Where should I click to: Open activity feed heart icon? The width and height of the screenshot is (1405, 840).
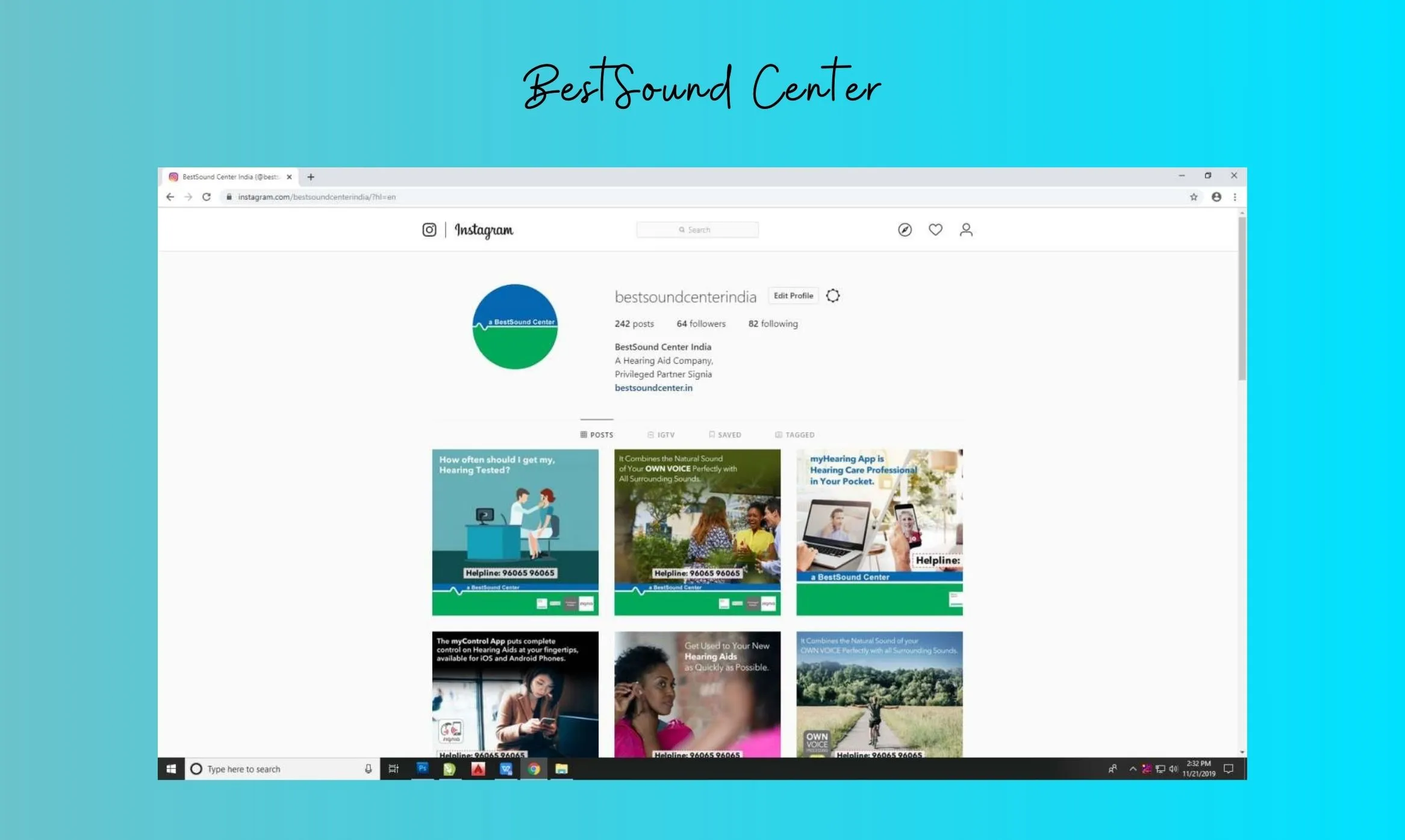point(935,229)
